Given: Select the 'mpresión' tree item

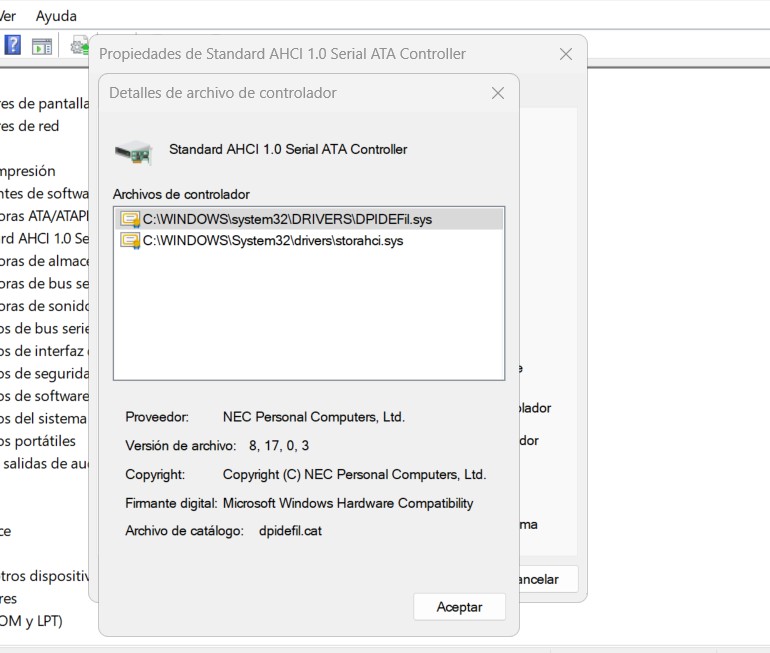Looking at the screenshot, I should pyautogui.click(x=28, y=171).
